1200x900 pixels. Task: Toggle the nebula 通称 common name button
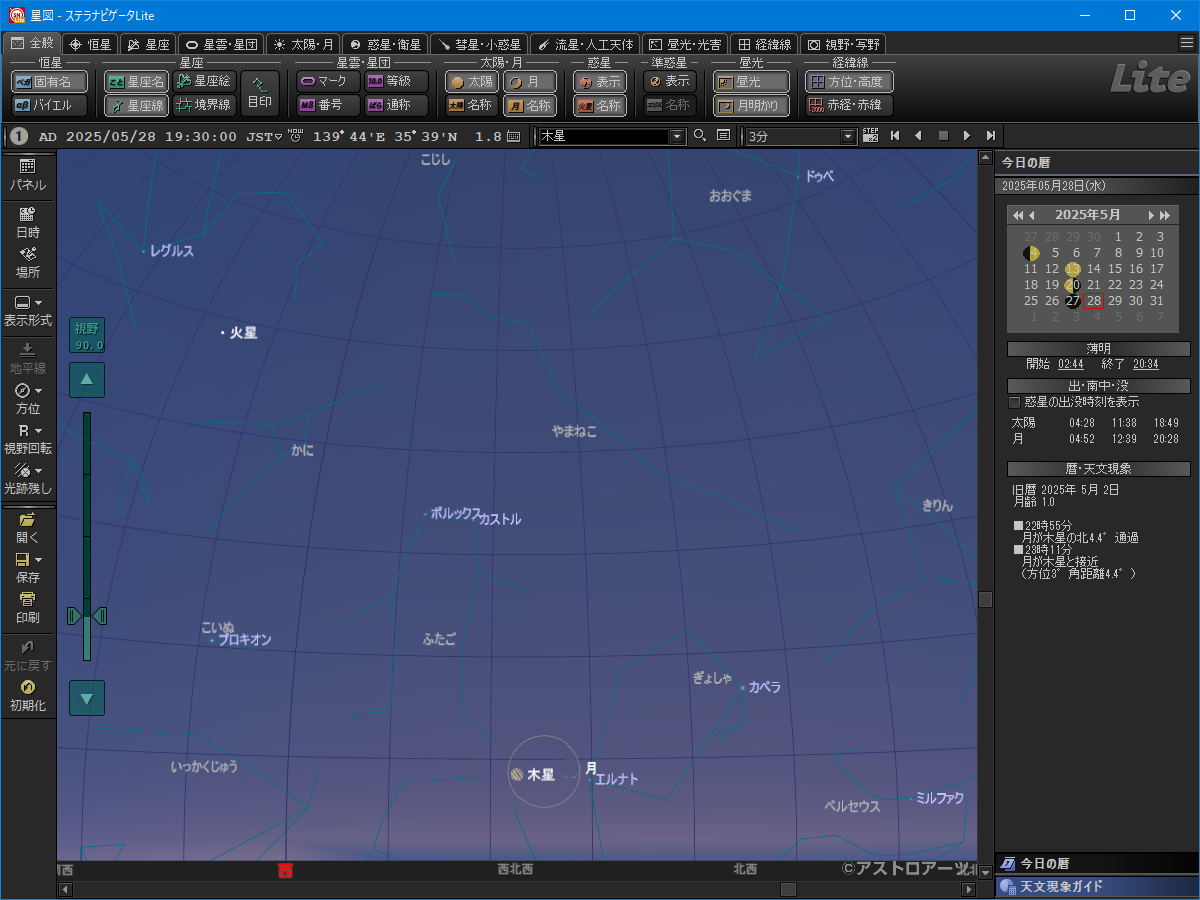coord(396,105)
